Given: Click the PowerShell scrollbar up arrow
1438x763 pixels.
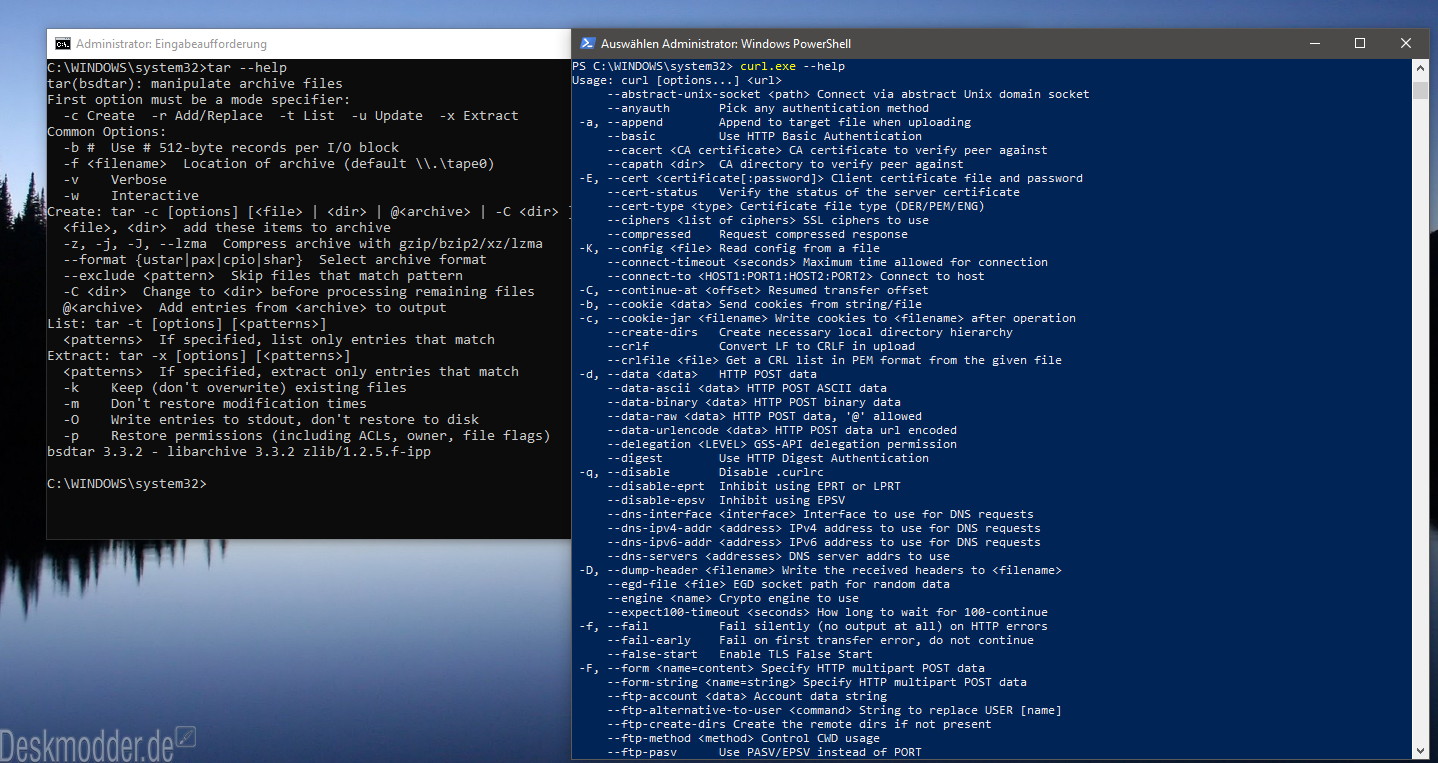Looking at the screenshot, I should (1420, 67).
